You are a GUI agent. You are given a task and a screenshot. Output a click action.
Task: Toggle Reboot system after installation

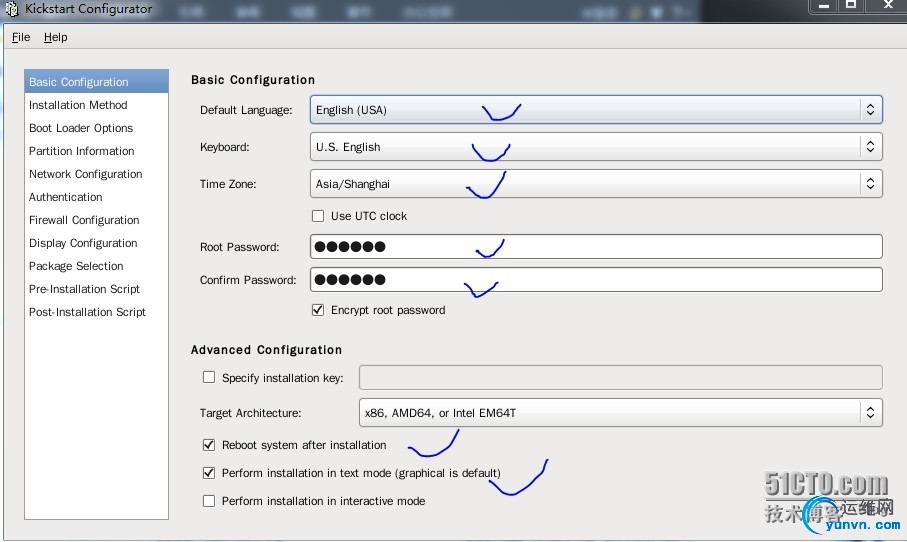209,445
